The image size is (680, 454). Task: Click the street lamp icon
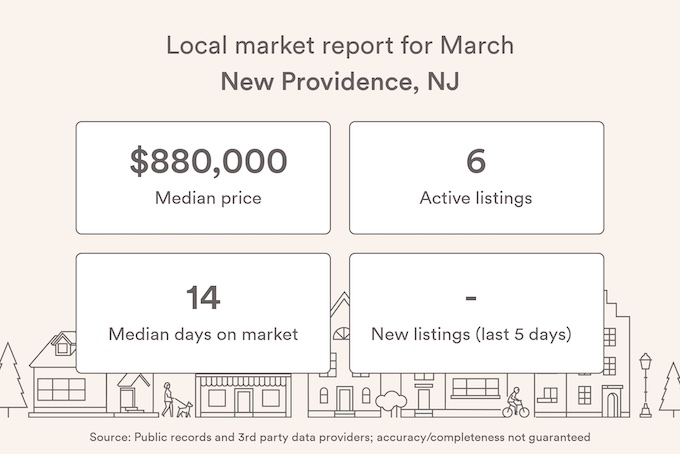click(646, 385)
